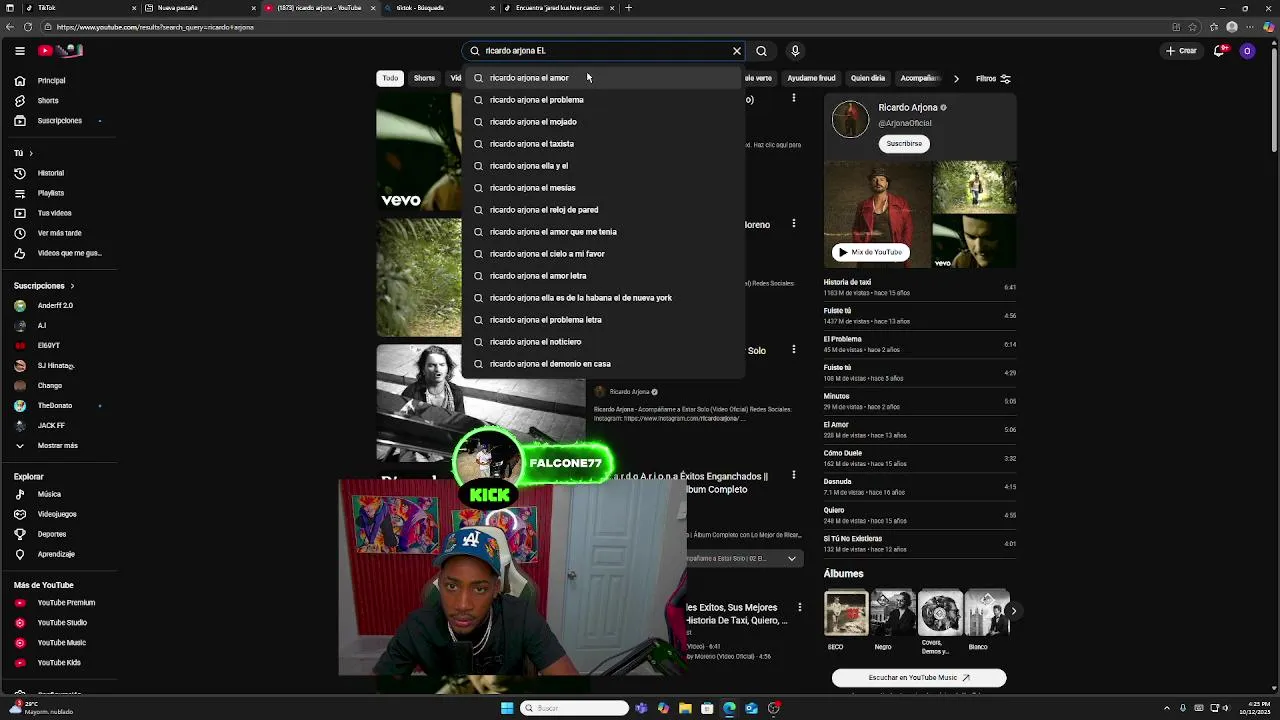Open Escuchar en YouTube Music button
Viewport: 1280px width, 720px height.
919,678
